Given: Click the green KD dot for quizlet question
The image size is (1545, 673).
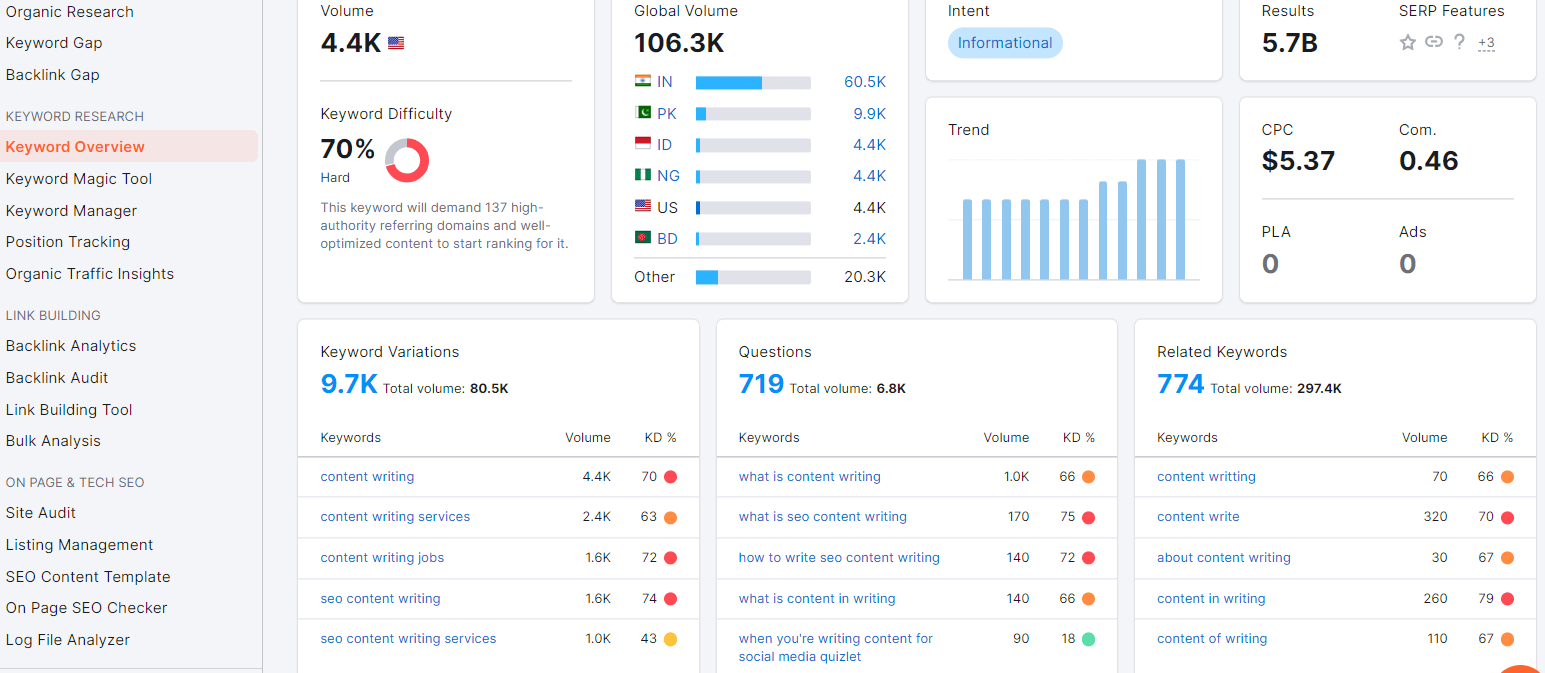Looking at the screenshot, I should click(x=1088, y=639).
